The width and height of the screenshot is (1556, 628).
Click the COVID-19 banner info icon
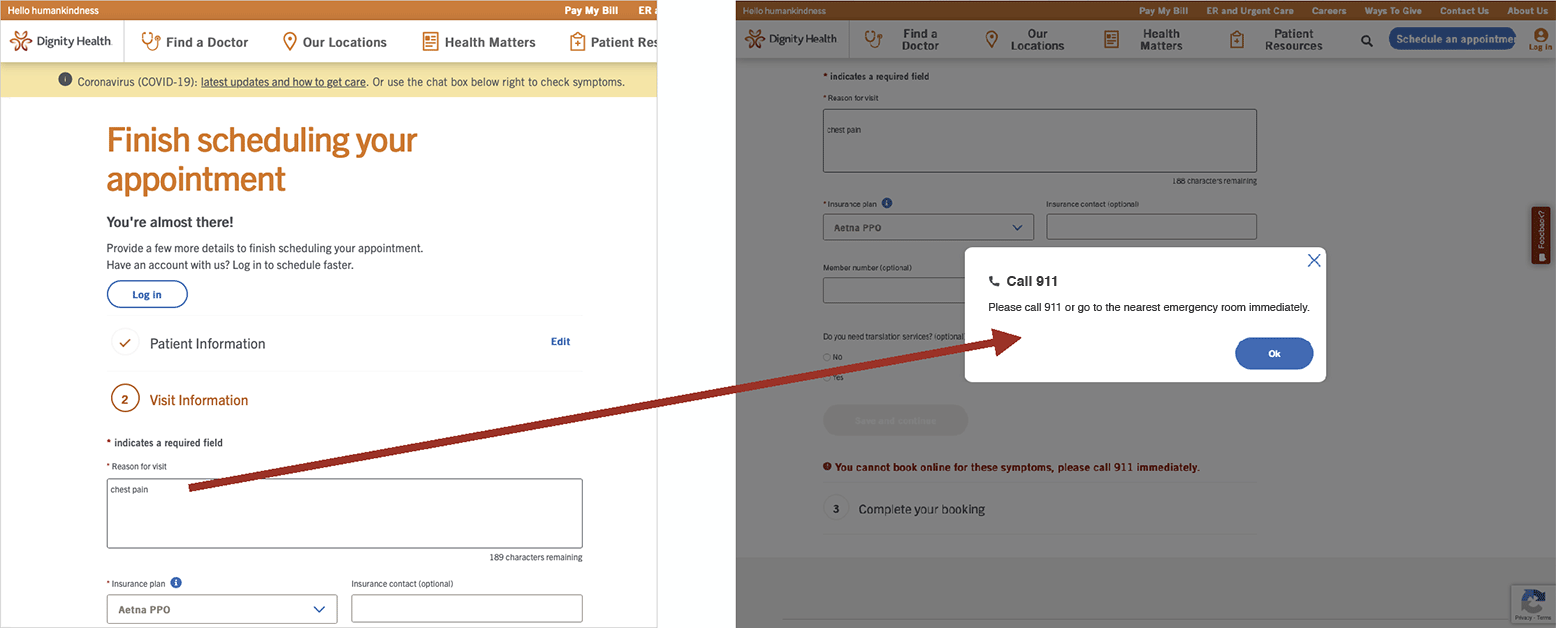tap(65, 81)
